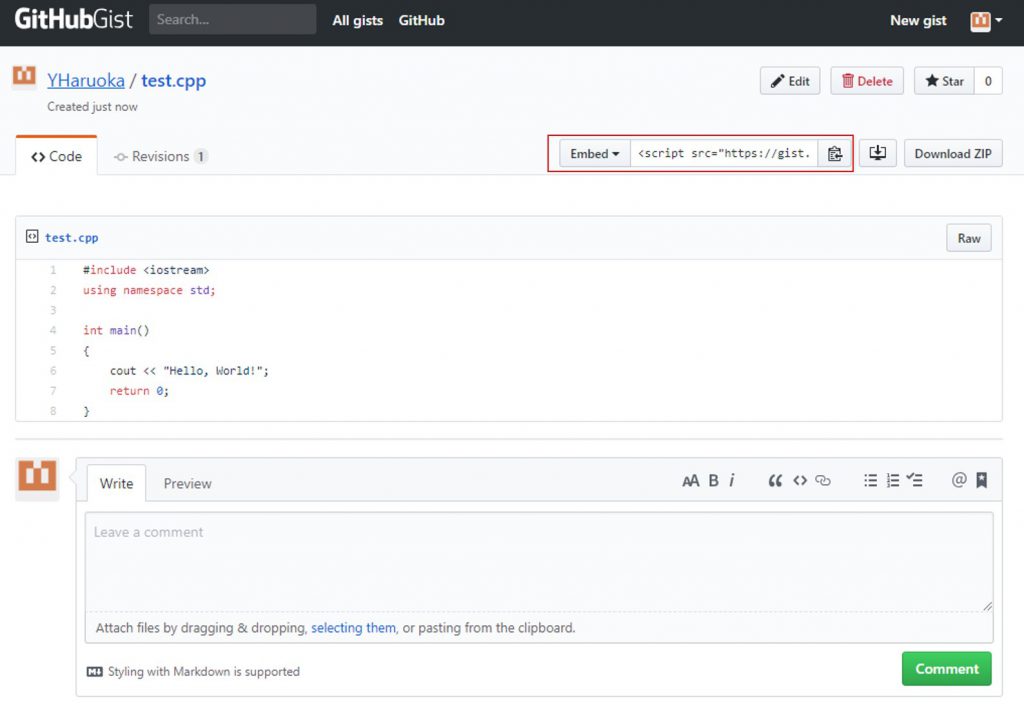Mention a user with @ icon
This screenshot has width=1024, height=716.
(958, 481)
